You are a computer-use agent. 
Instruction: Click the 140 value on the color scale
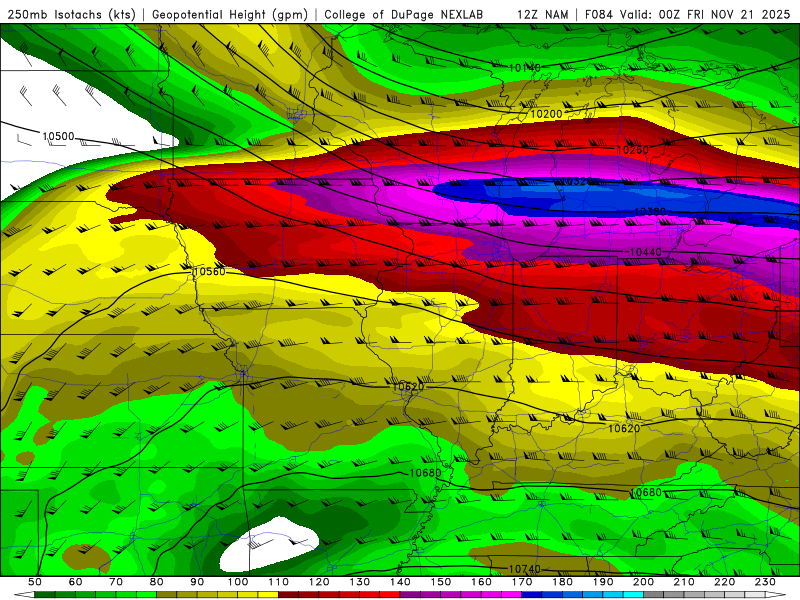[x=400, y=582]
